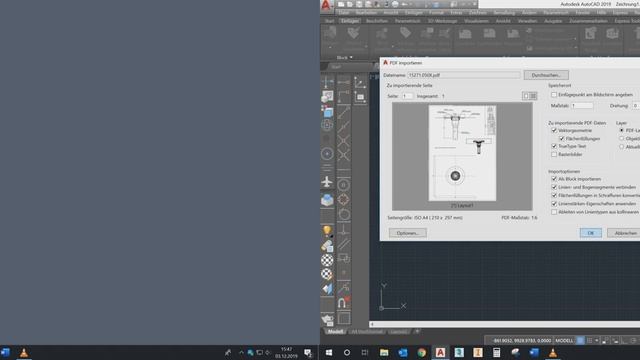640x360 pixels.
Task: Click the blue layered box icon
Action: pos(327,200)
